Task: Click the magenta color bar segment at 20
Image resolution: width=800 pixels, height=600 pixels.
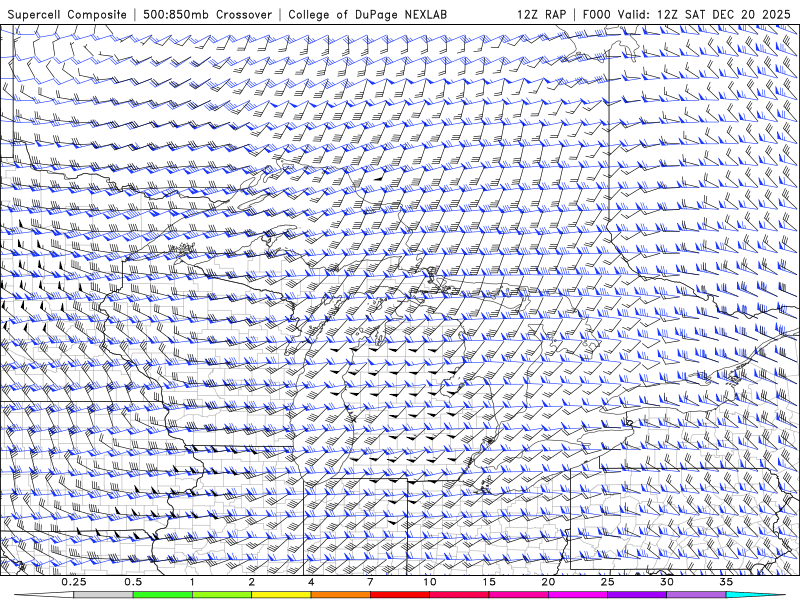Action: (x=578, y=595)
